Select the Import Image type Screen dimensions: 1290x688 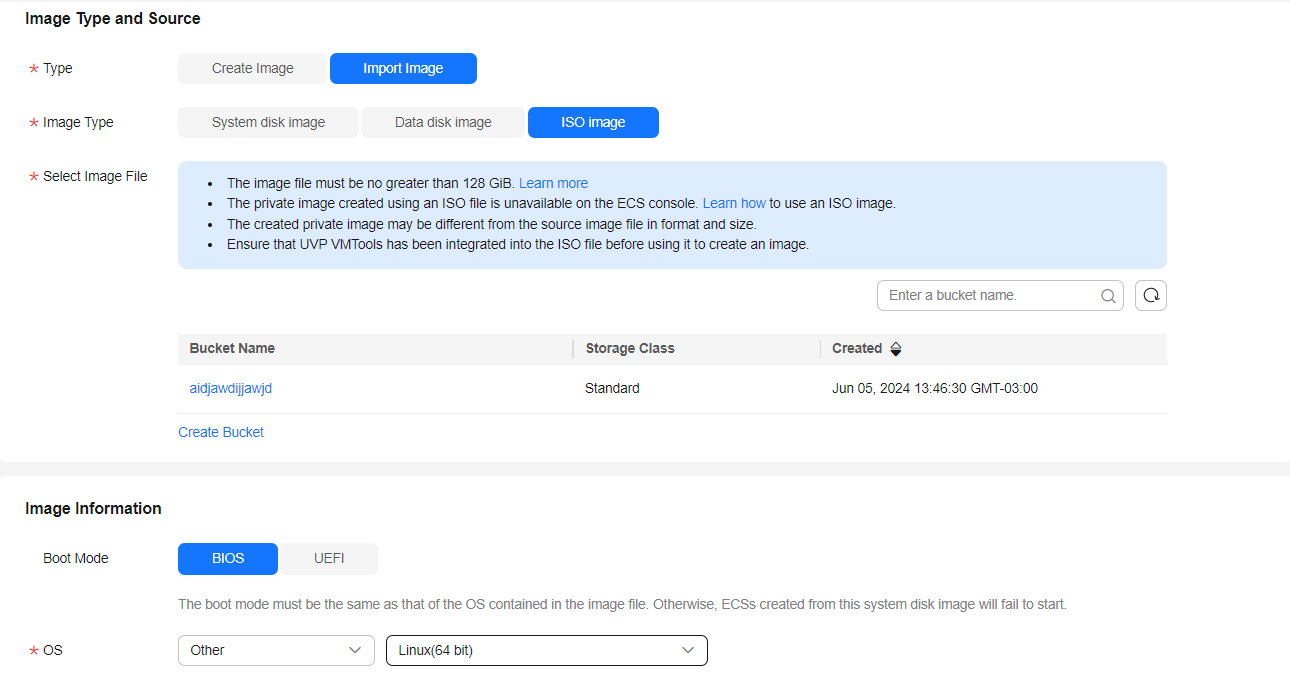(x=403, y=69)
